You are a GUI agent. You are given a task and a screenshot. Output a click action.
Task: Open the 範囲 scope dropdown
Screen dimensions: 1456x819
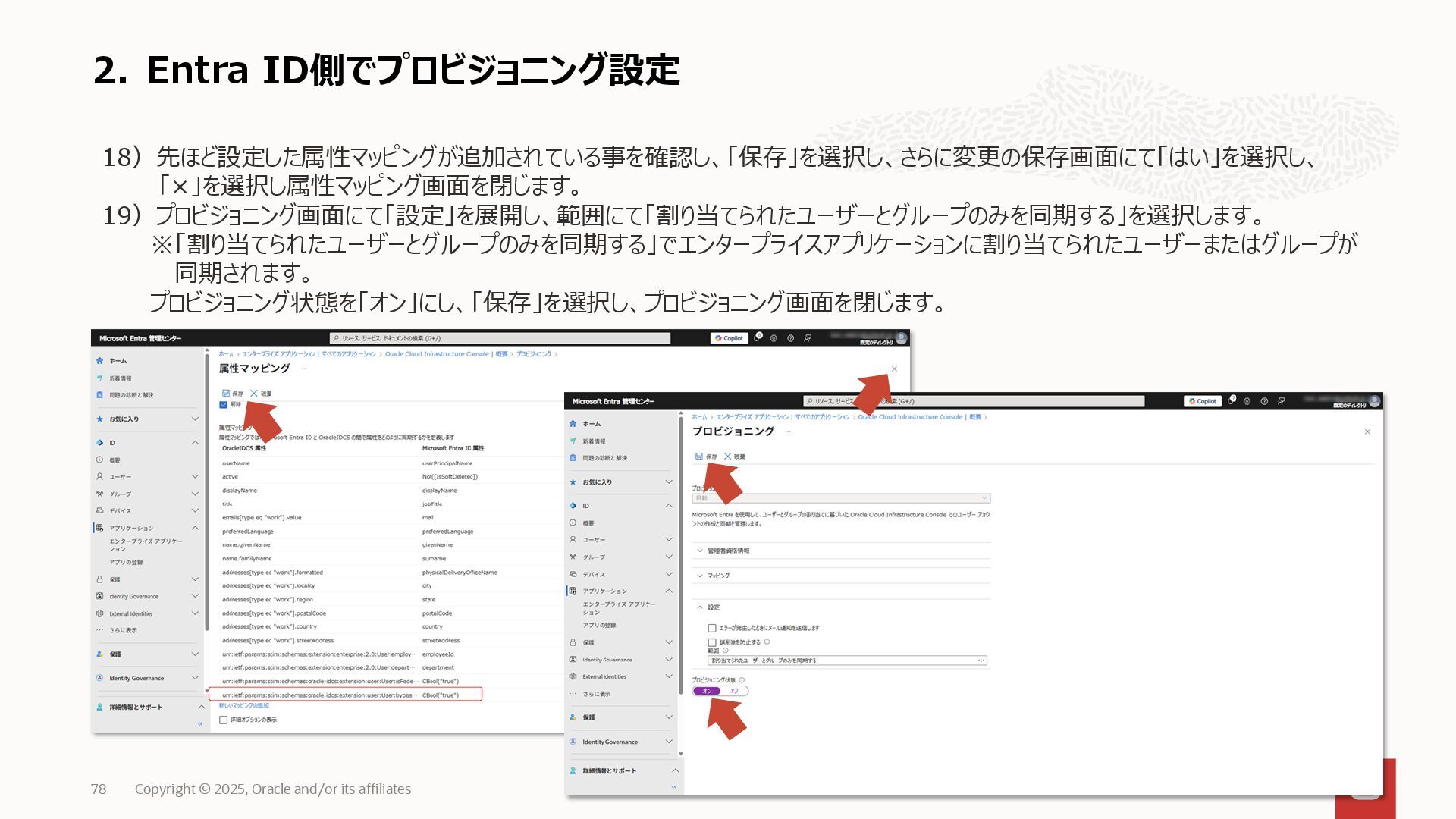[847, 661]
